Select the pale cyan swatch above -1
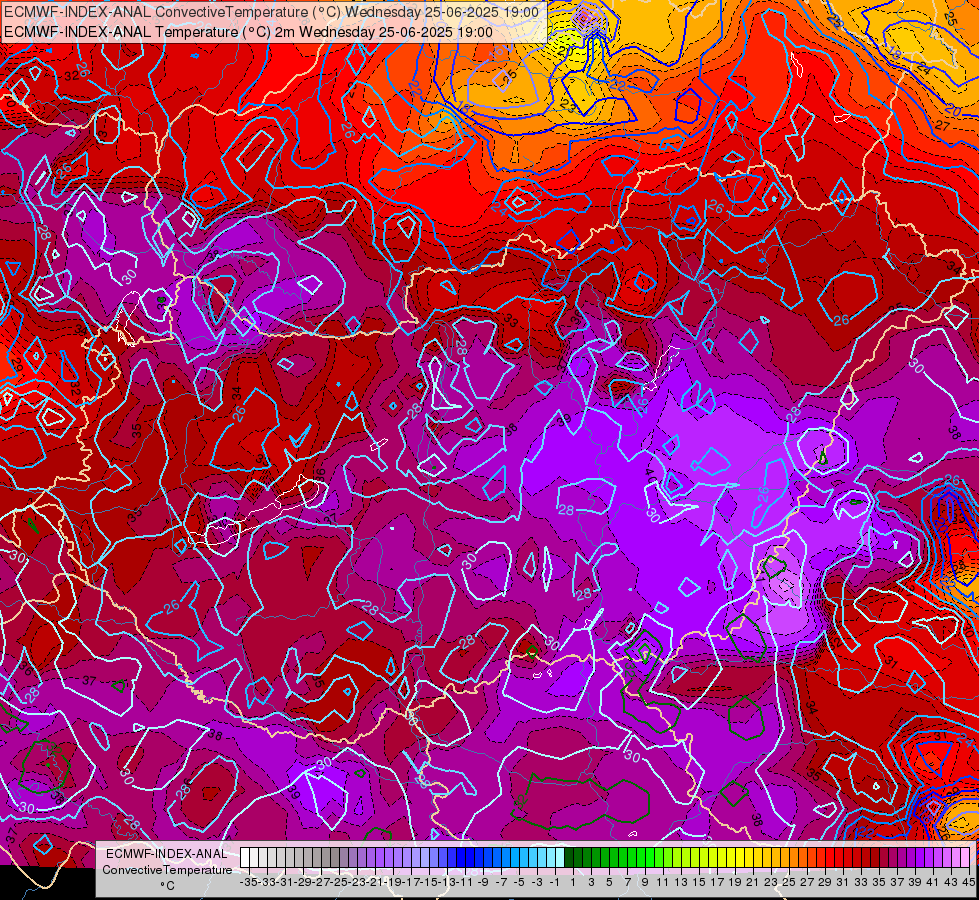 [551, 857]
